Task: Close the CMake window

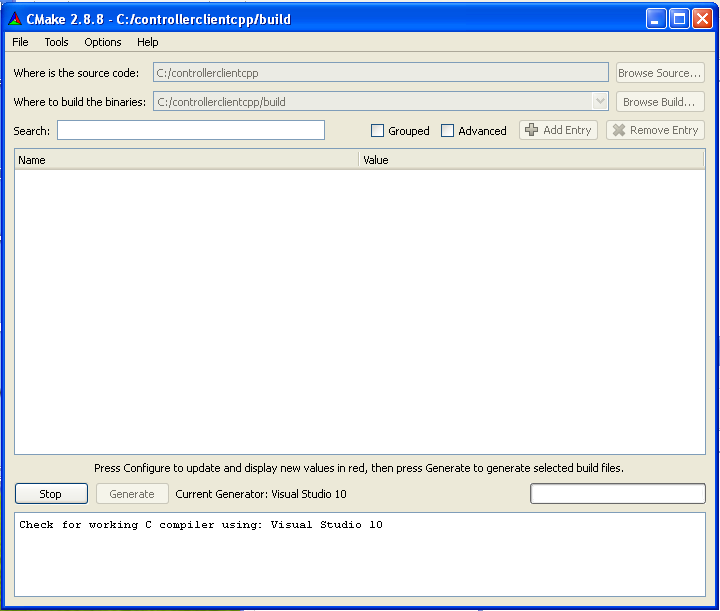Action: coord(703,19)
